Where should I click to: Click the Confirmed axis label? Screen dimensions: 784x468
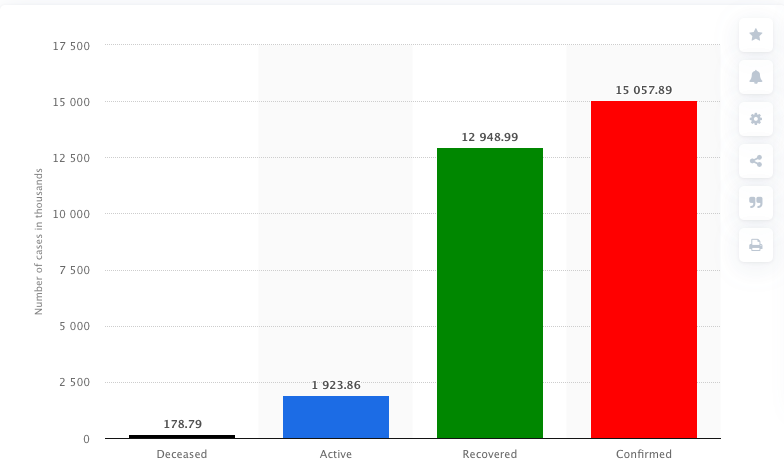tap(644, 454)
